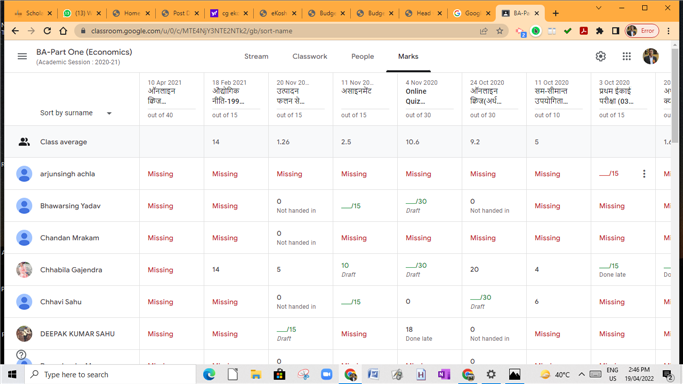Share this page from the address bar
The height and width of the screenshot is (384, 683).
tap(484, 31)
